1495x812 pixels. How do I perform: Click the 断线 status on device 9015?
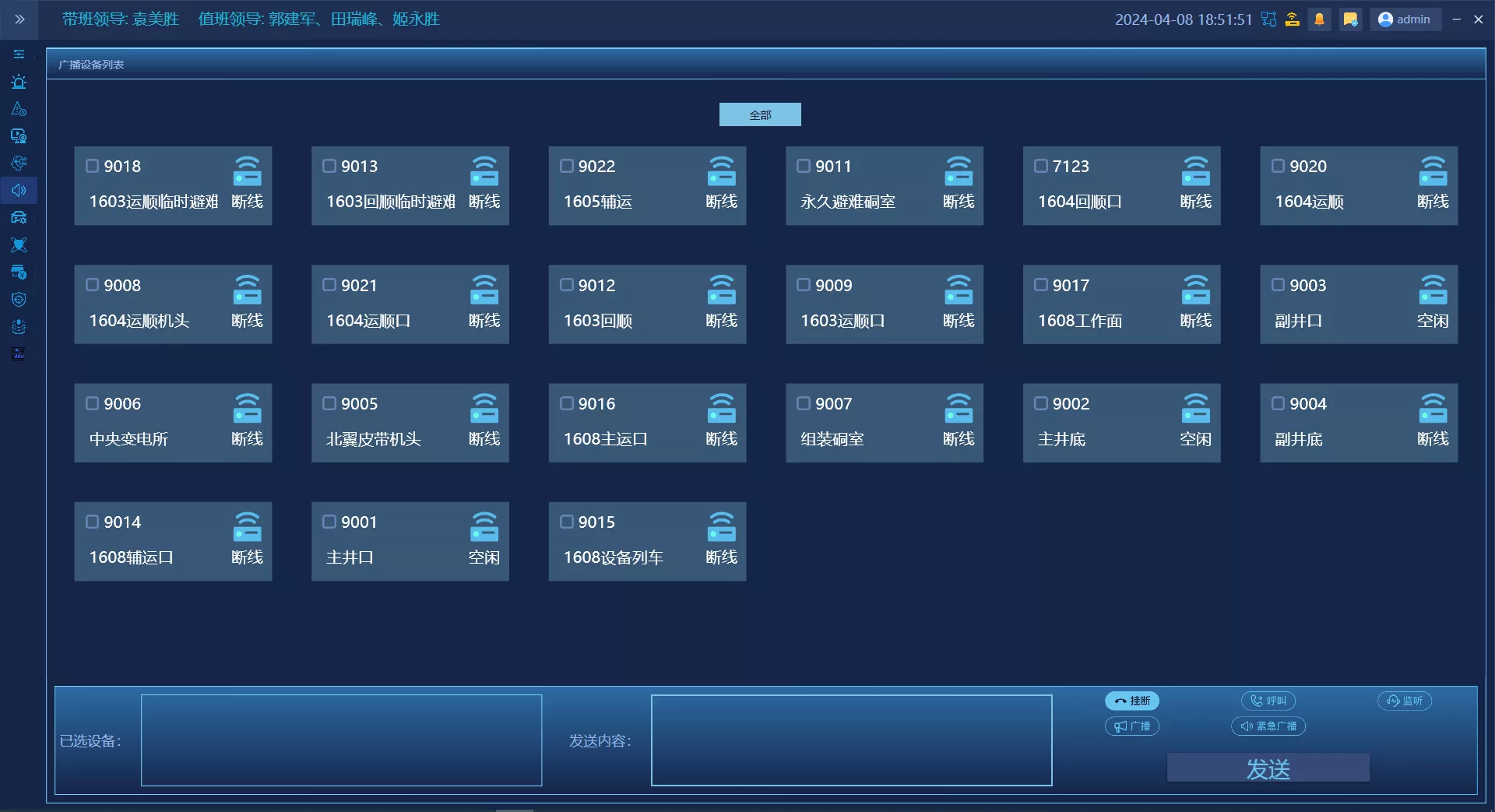tap(721, 557)
